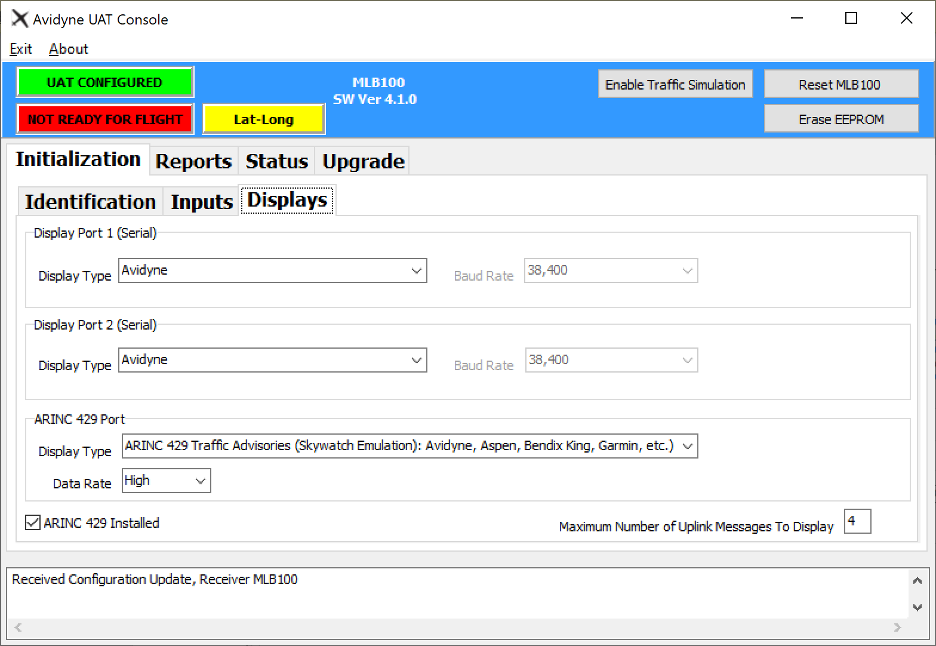
Task: Click the 'MLB100' label in the header
Action: (x=378, y=82)
